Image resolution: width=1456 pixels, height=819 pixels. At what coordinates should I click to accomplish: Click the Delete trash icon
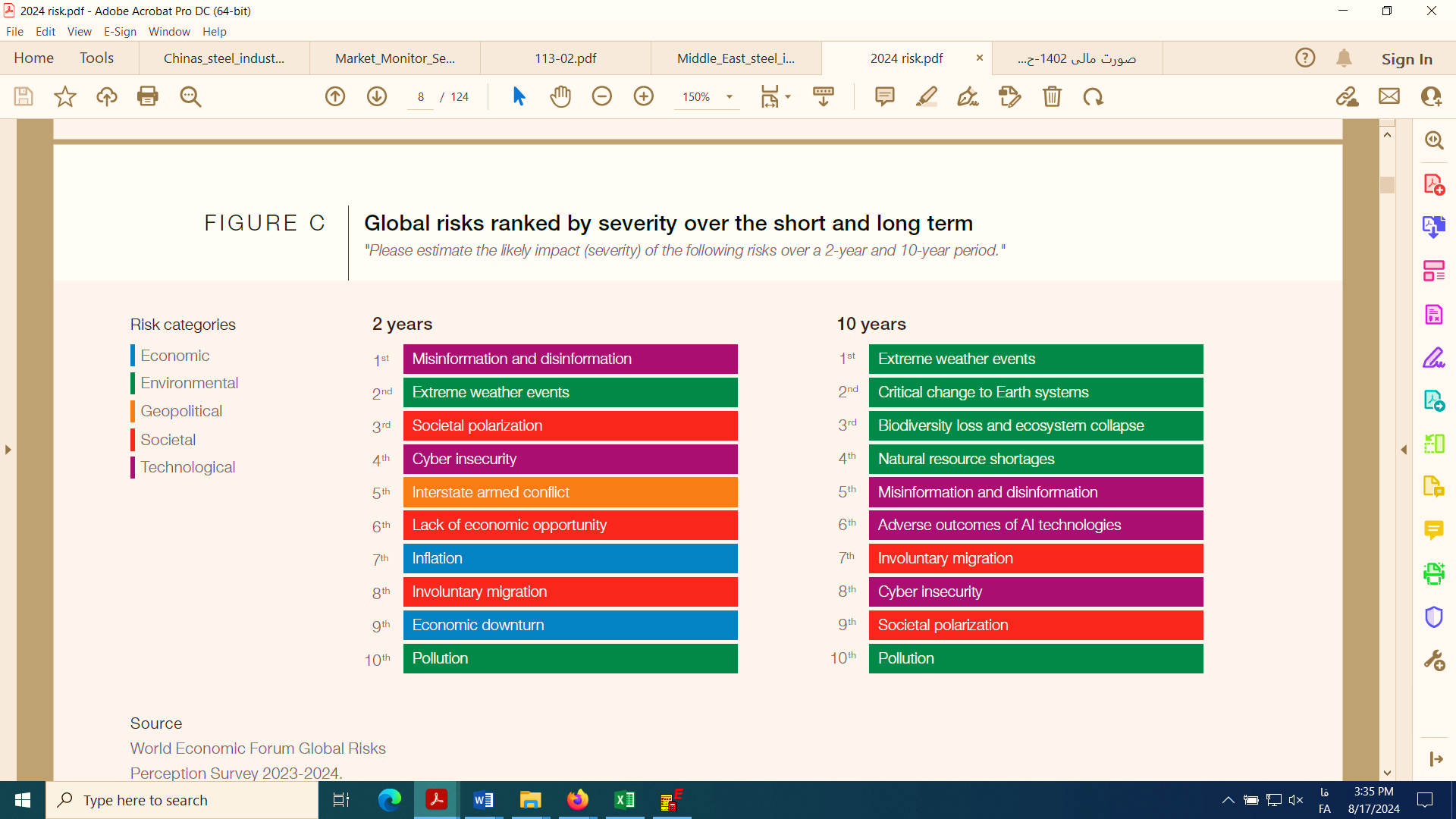pos(1052,96)
